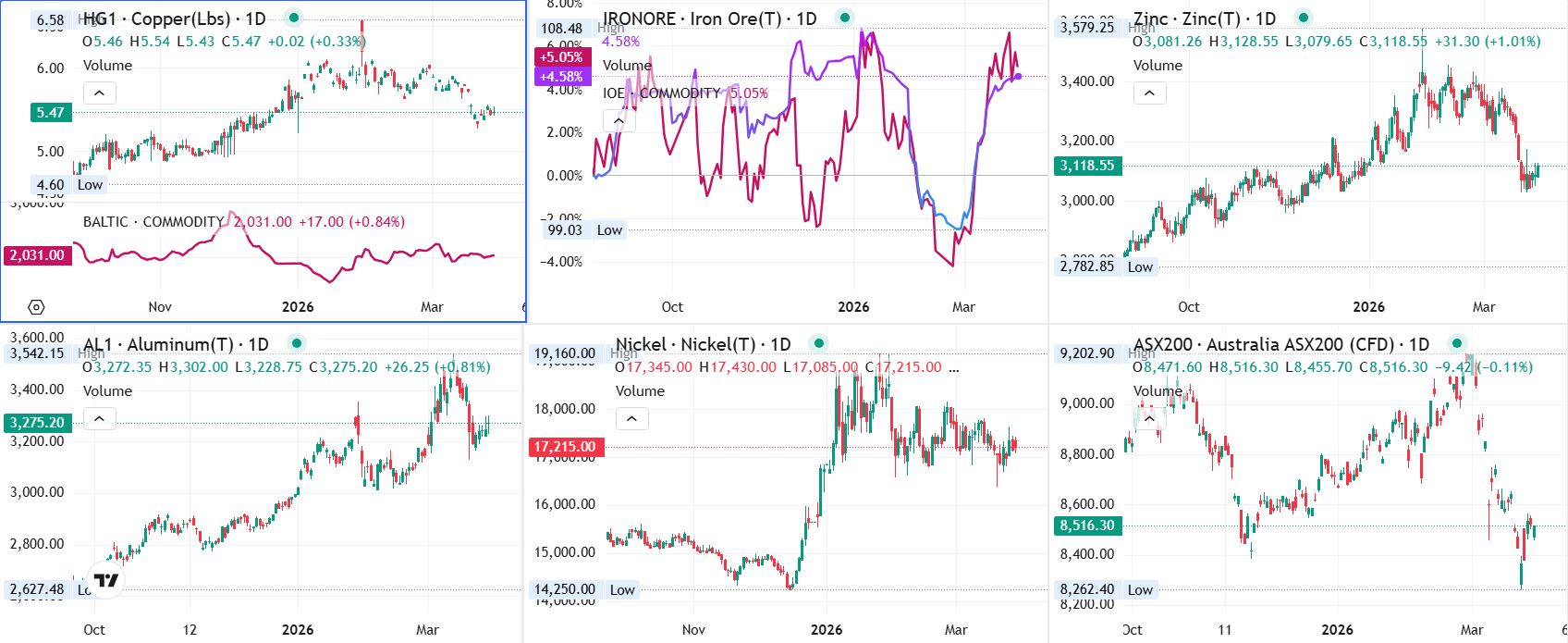Collapse the Zinc chart legend chevron
Screen dimensions: 1568x643
click(x=1149, y=93)
